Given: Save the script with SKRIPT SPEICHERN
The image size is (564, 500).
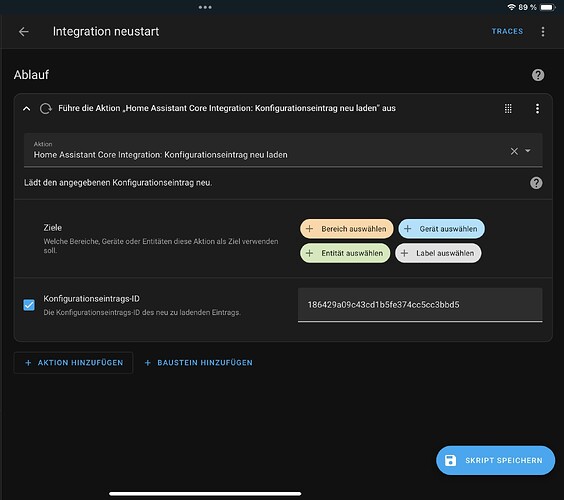Looking at the screenshot, I should pyautogui.click(x=495, y=460).
